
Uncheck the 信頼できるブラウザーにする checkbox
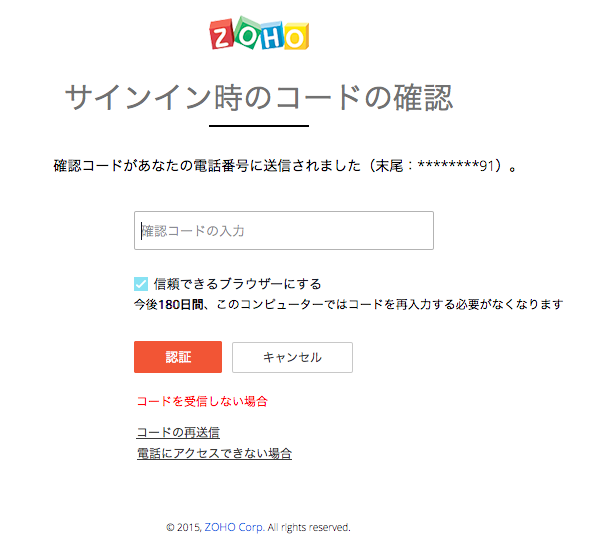coord(141,284)
